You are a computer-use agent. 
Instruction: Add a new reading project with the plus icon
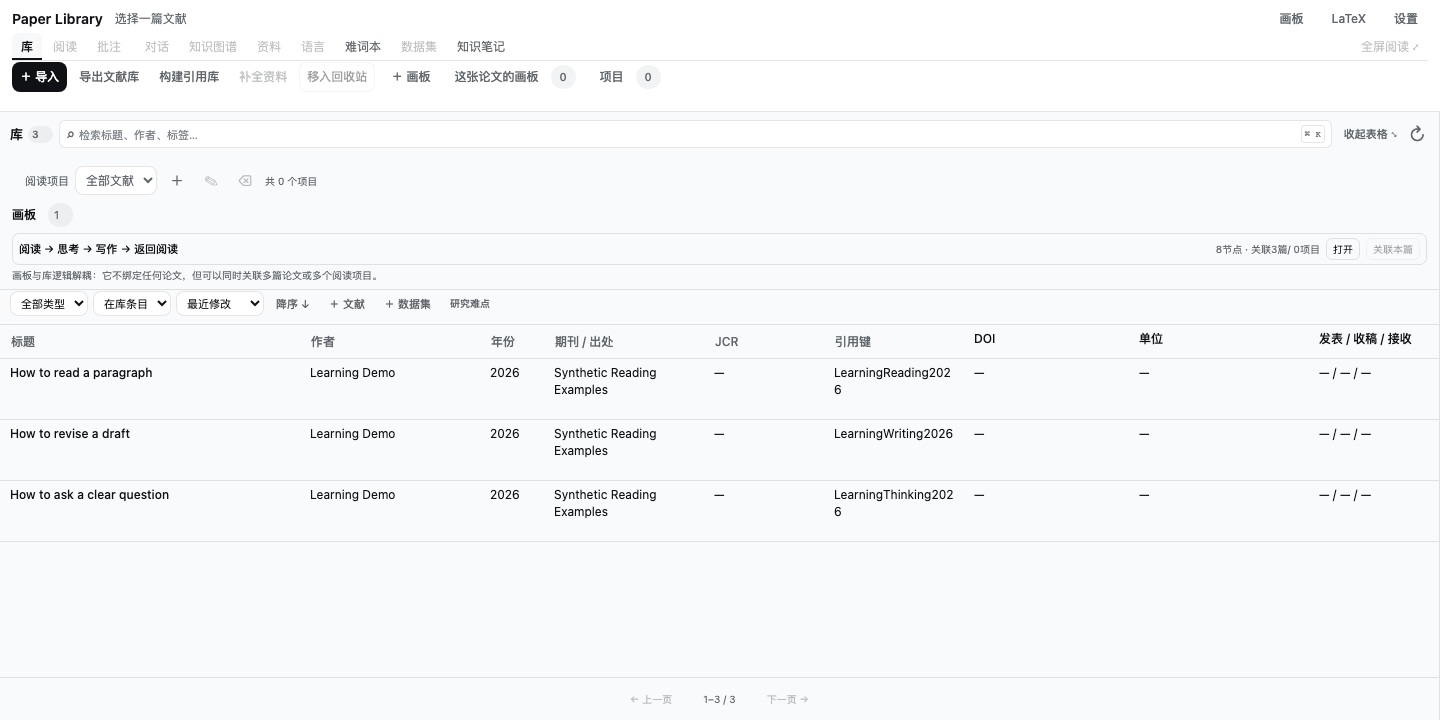click(177, 181)
